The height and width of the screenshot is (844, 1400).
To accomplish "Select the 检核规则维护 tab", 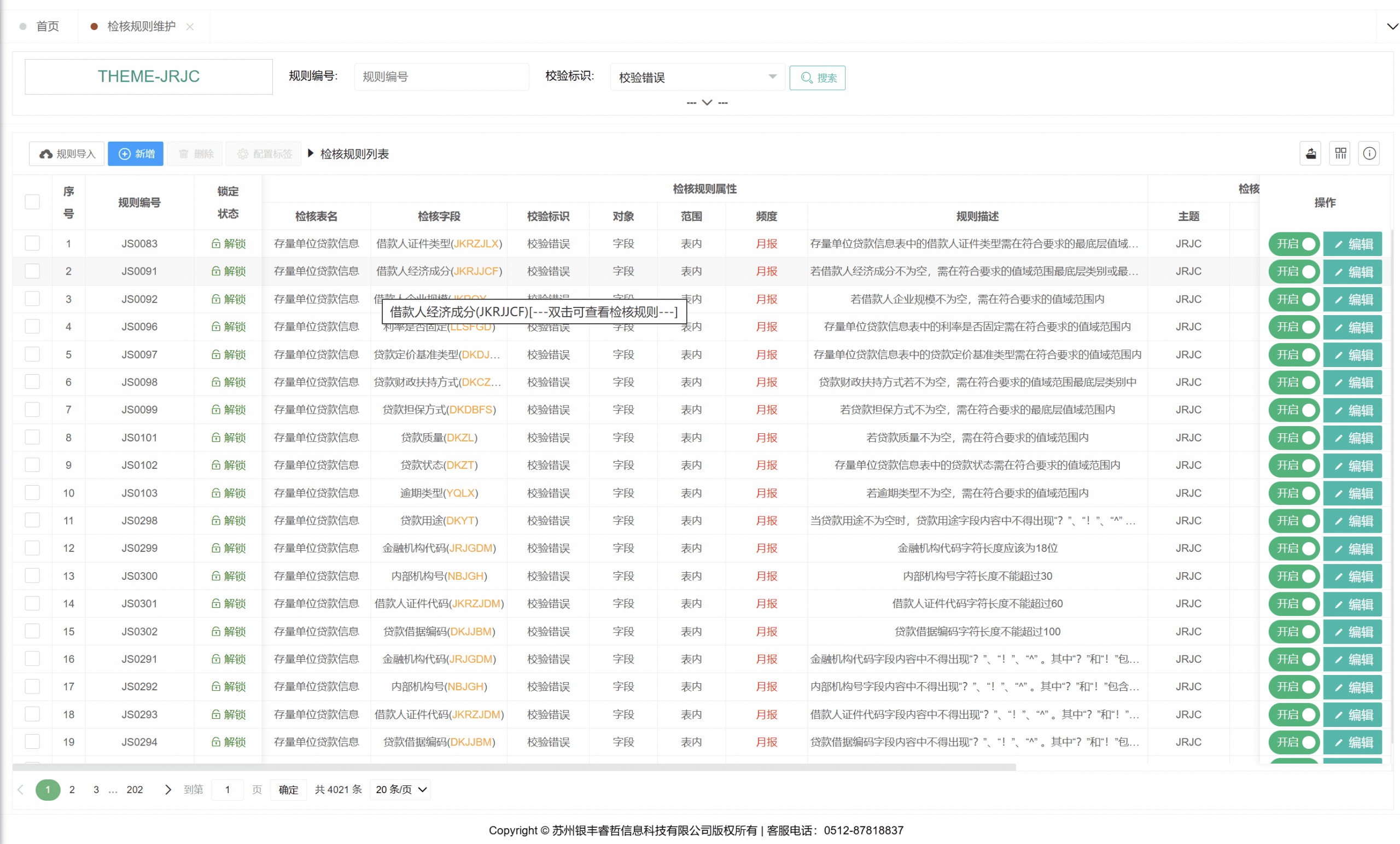I will coord(141,26).
